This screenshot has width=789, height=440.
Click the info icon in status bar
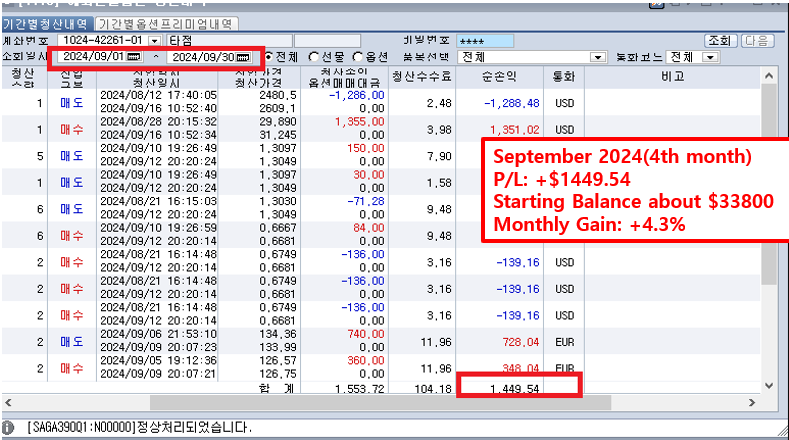tap(8, 427)
